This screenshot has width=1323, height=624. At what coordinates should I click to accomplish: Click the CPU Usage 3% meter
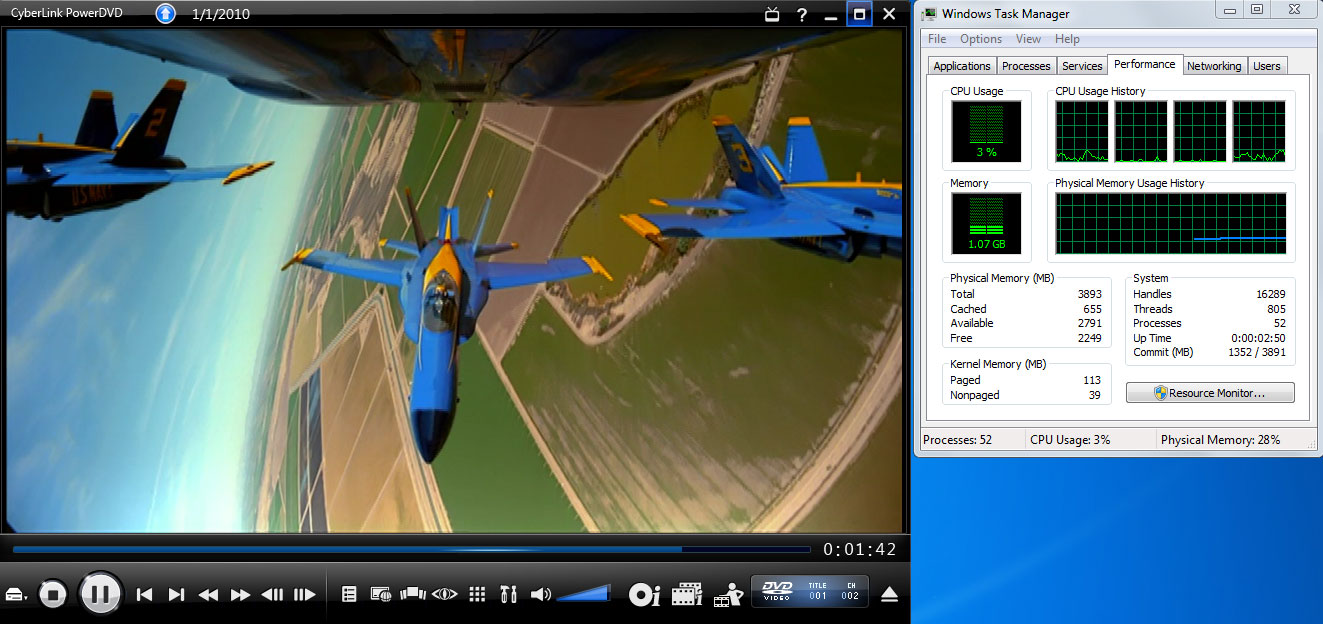click(x=986, y=132)
